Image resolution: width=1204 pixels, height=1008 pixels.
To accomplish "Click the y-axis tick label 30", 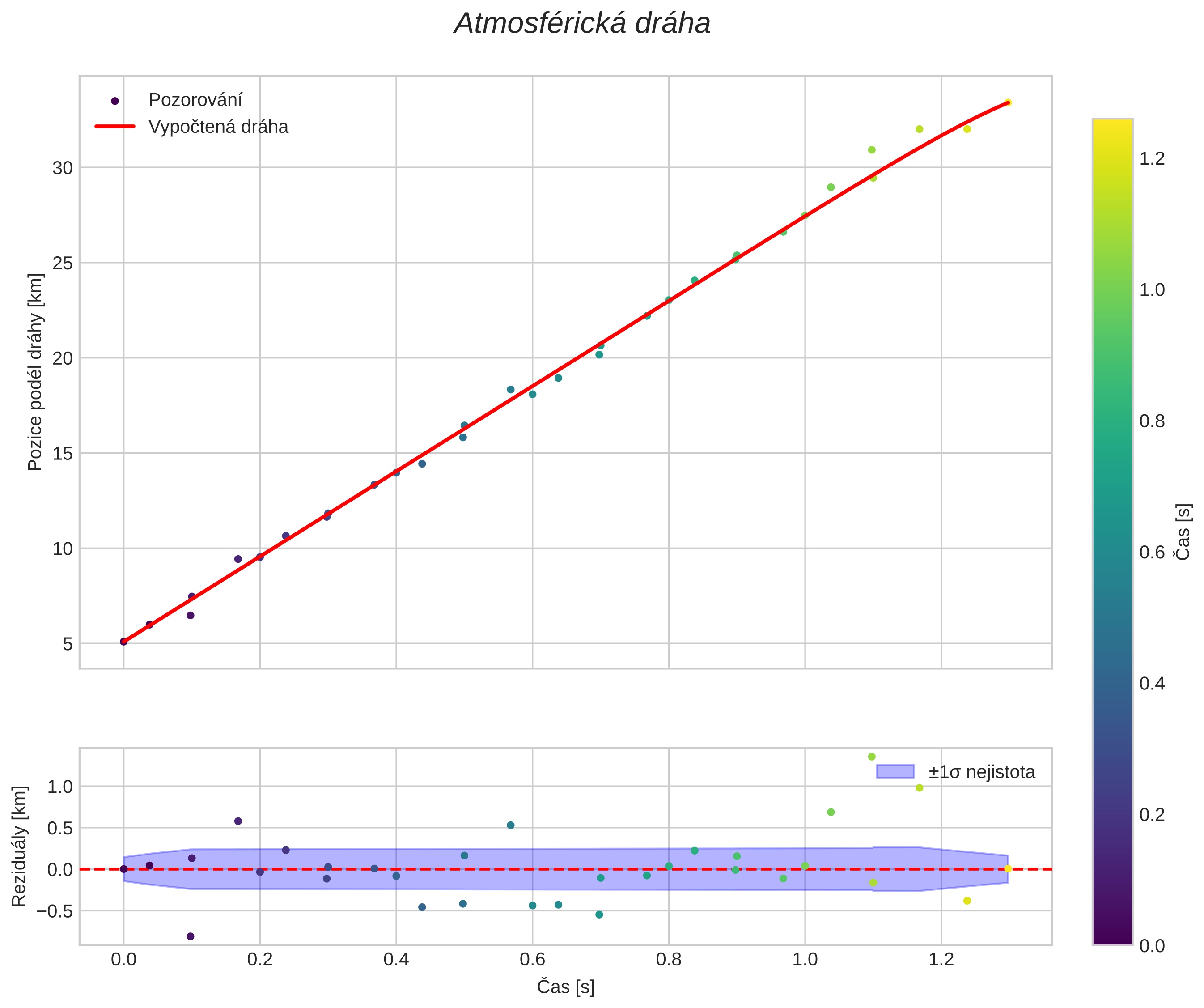I will (63, 168).
